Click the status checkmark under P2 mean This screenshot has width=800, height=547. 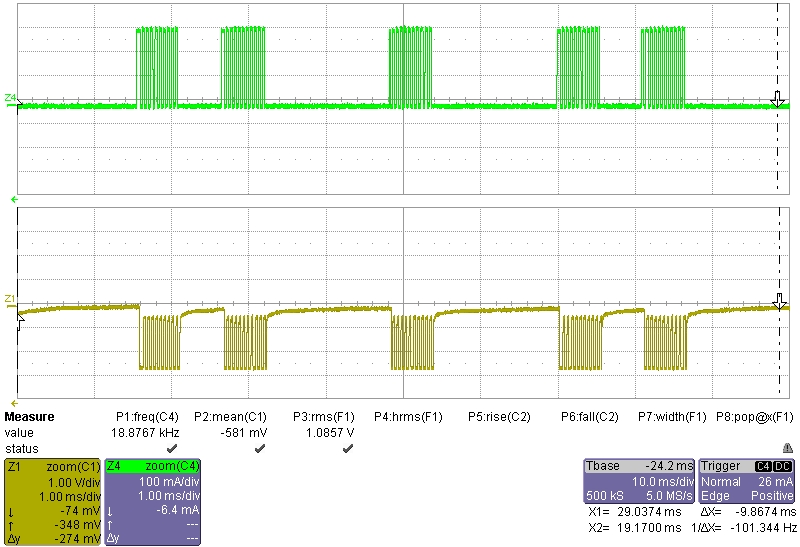[x=260, y=449]
